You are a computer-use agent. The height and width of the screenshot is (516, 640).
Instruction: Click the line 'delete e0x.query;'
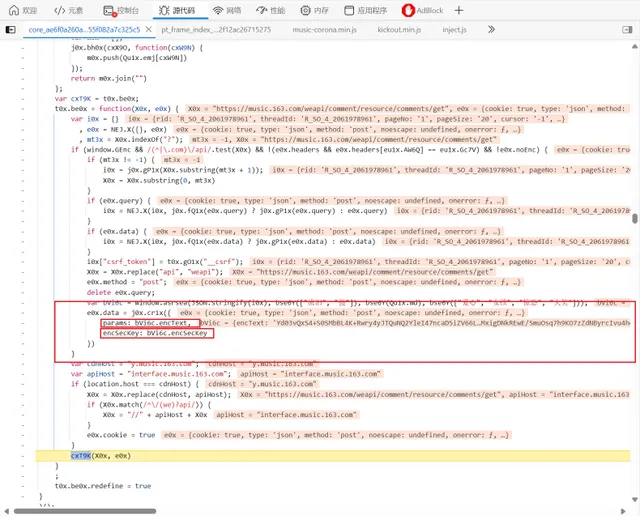pos(121,292)
